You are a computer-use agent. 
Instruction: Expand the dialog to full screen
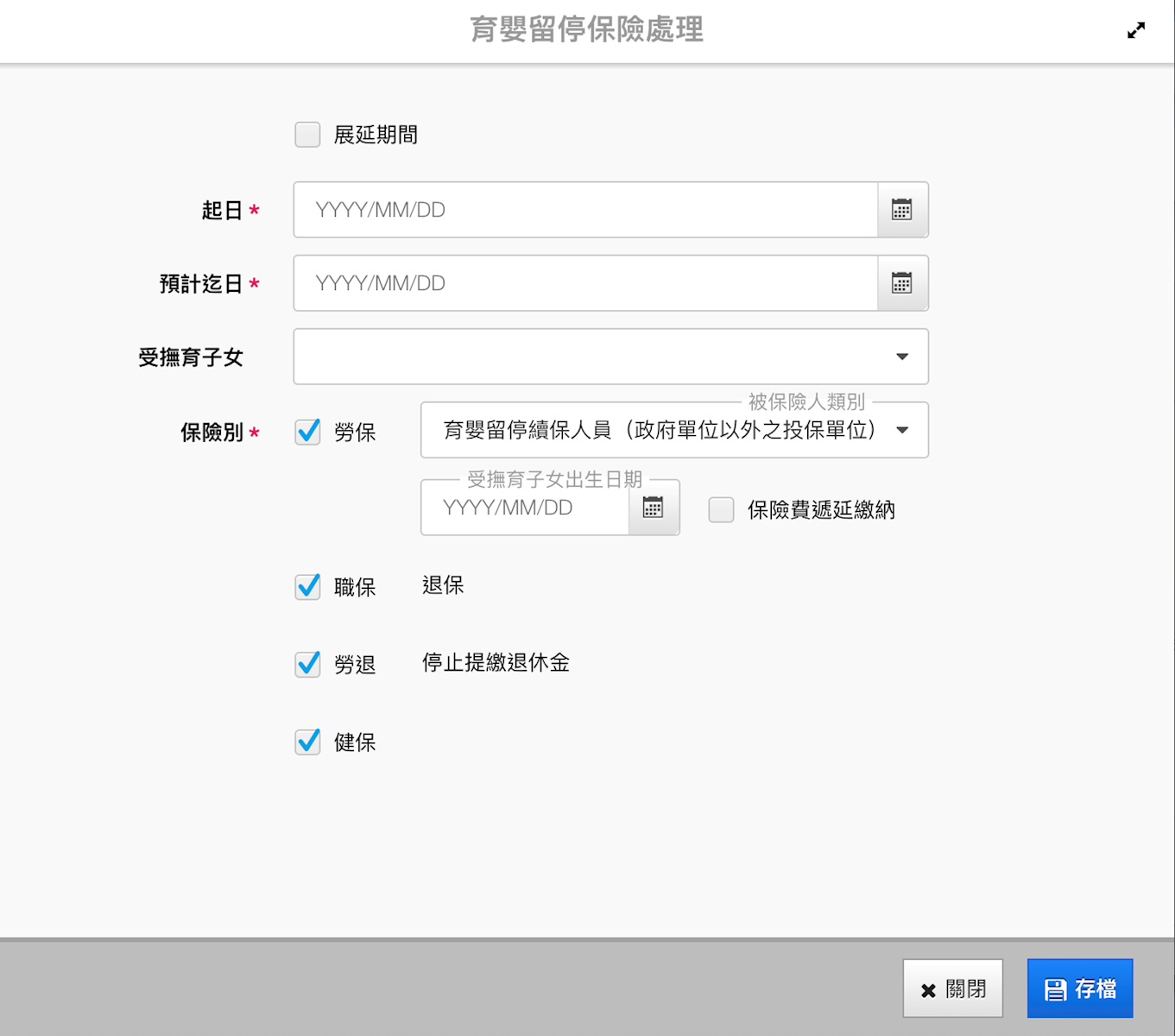(1136, 30)
